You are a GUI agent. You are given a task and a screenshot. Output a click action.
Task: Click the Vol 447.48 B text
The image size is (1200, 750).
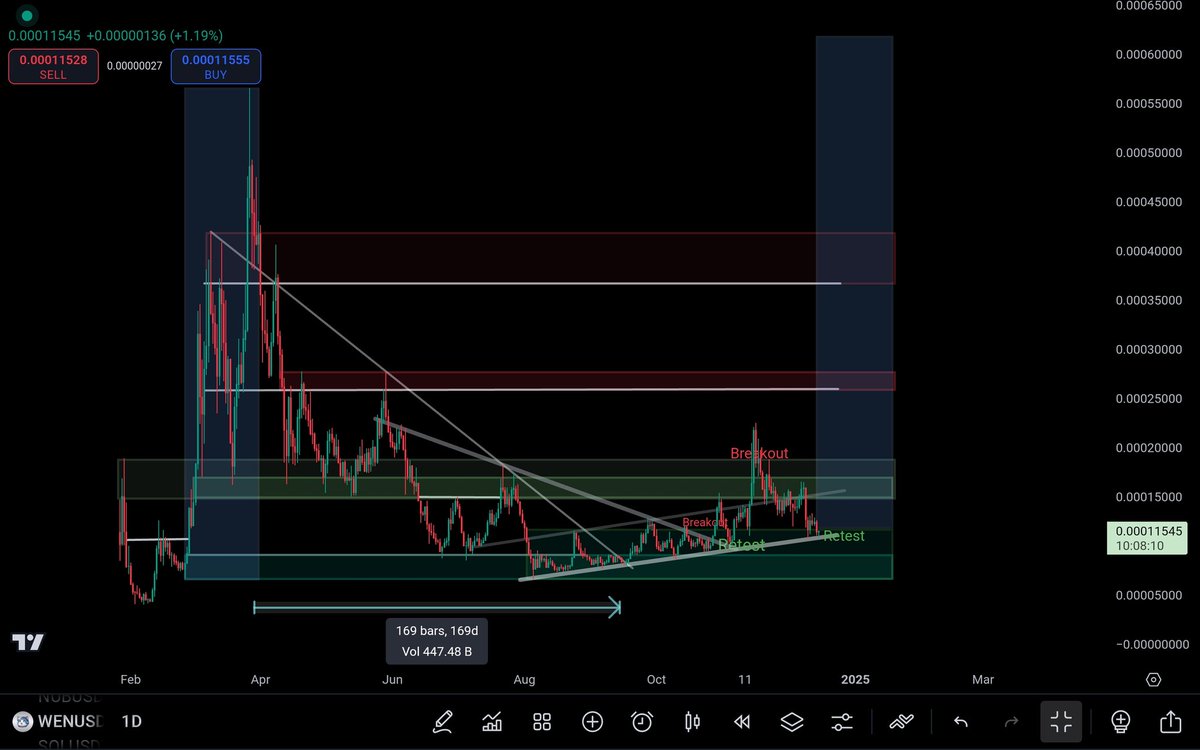(x=437, y=652)
